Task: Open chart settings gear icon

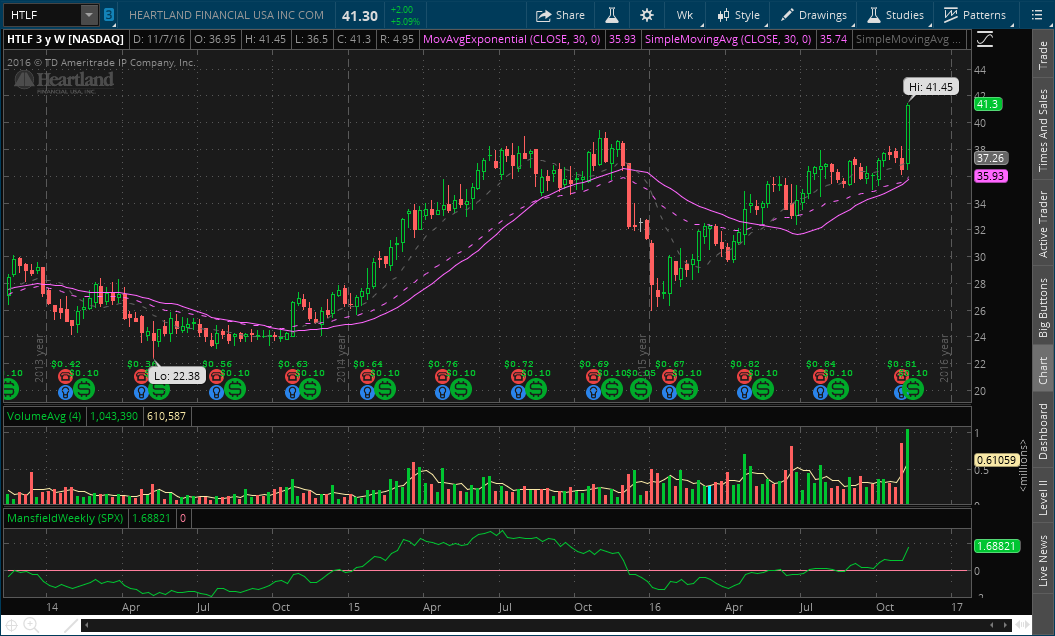Action: 647,15
